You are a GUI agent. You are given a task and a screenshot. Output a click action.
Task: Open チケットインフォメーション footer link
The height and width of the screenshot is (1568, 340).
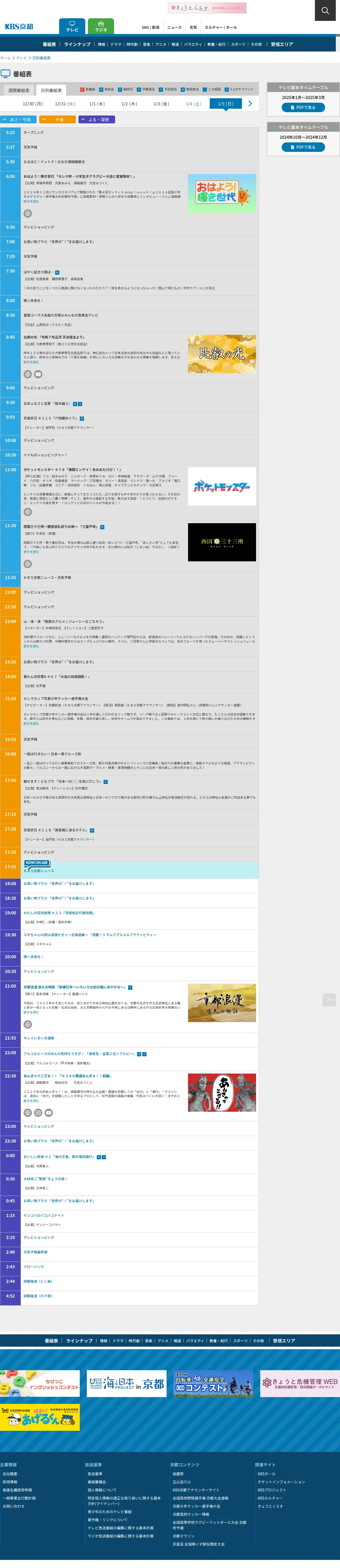[281, 1482]
